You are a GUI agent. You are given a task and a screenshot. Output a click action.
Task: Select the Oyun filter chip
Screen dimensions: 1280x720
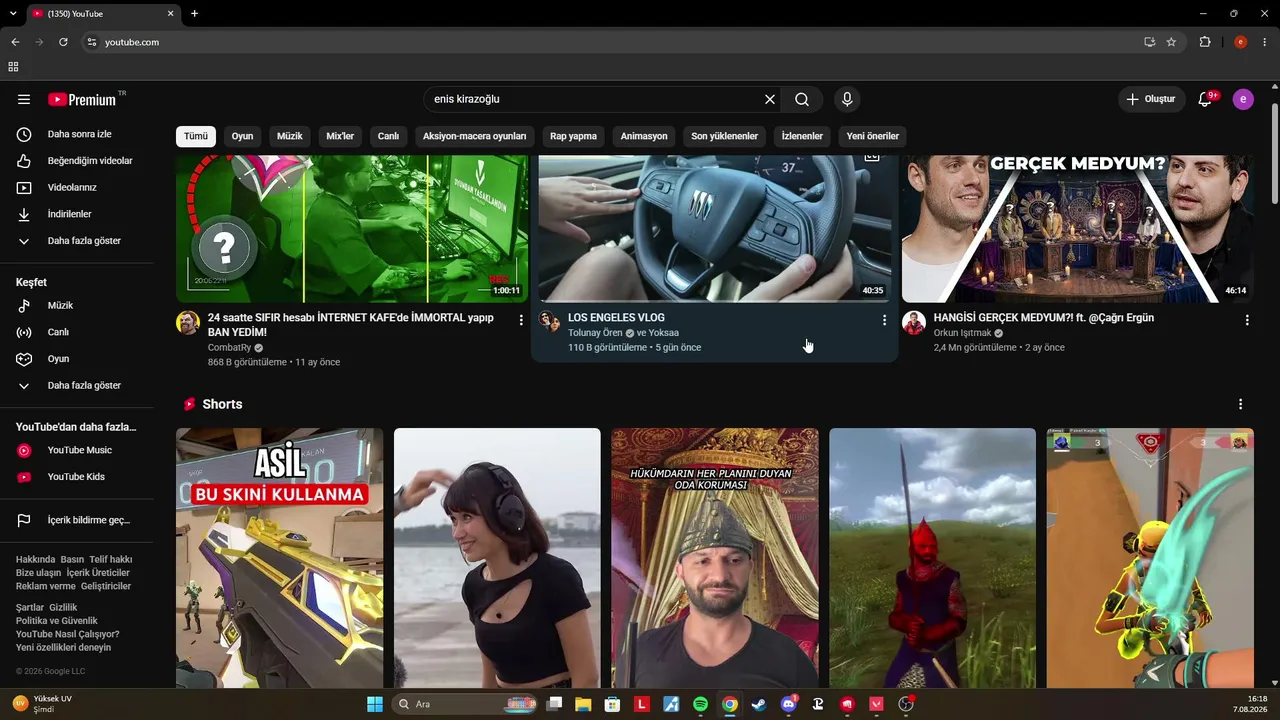[243, 136]
